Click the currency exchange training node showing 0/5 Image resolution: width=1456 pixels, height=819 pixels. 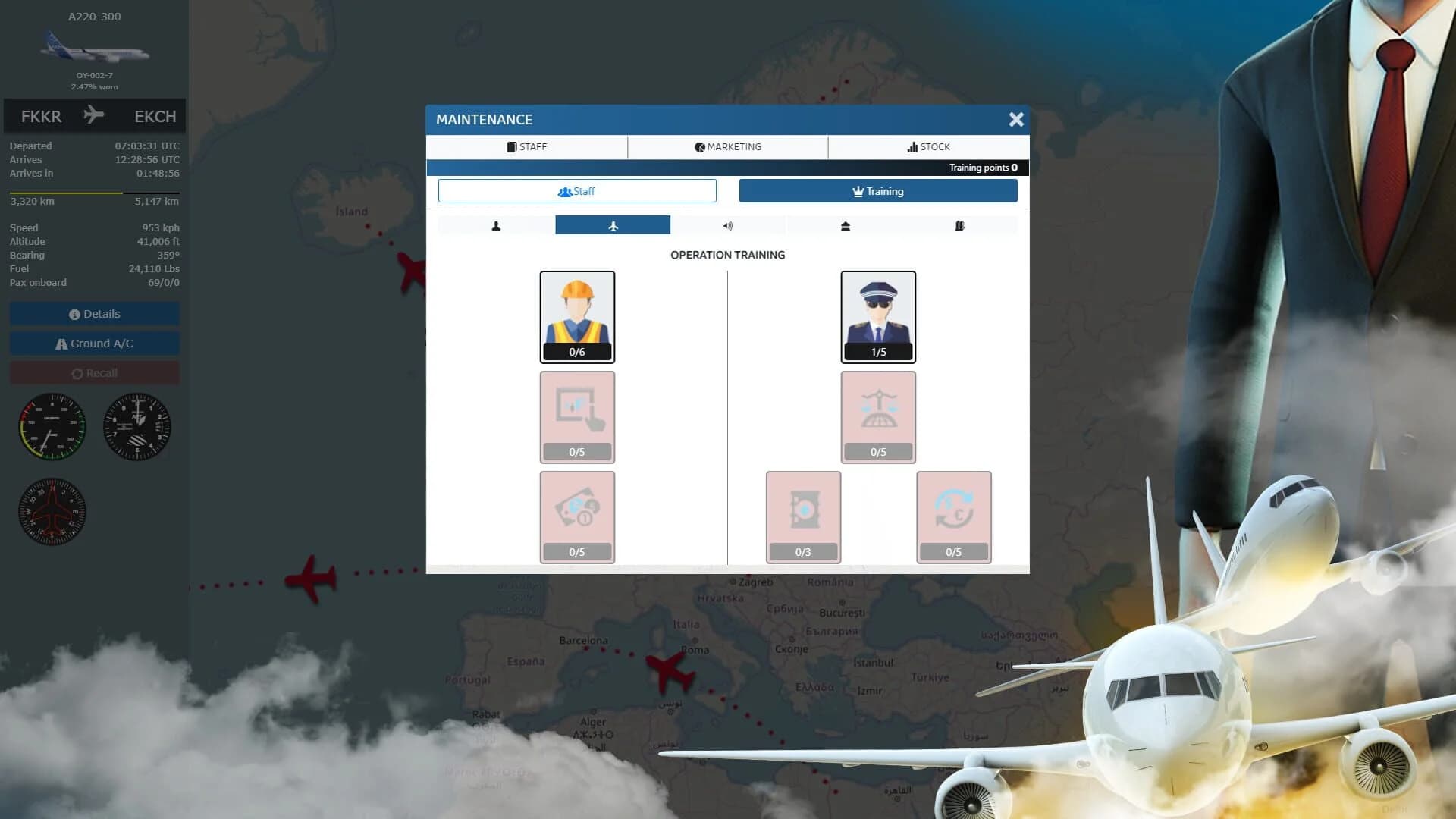pos(953,516)
